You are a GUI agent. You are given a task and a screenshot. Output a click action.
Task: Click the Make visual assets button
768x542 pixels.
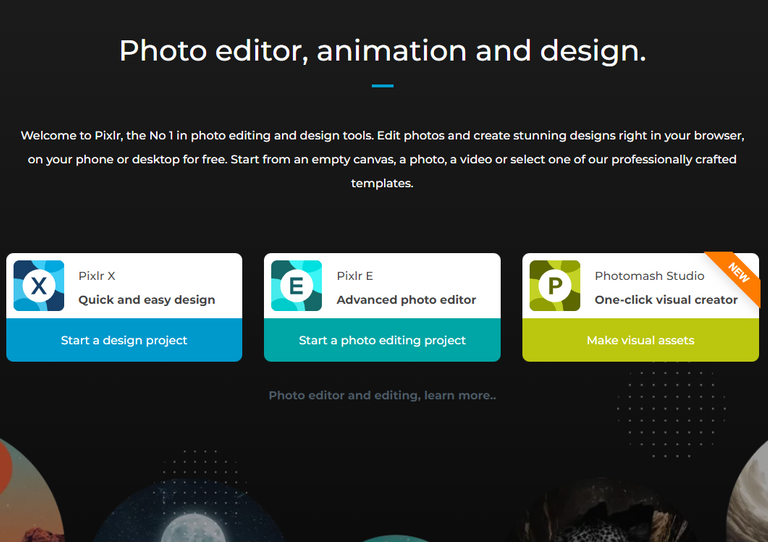(x=641, y=340)
